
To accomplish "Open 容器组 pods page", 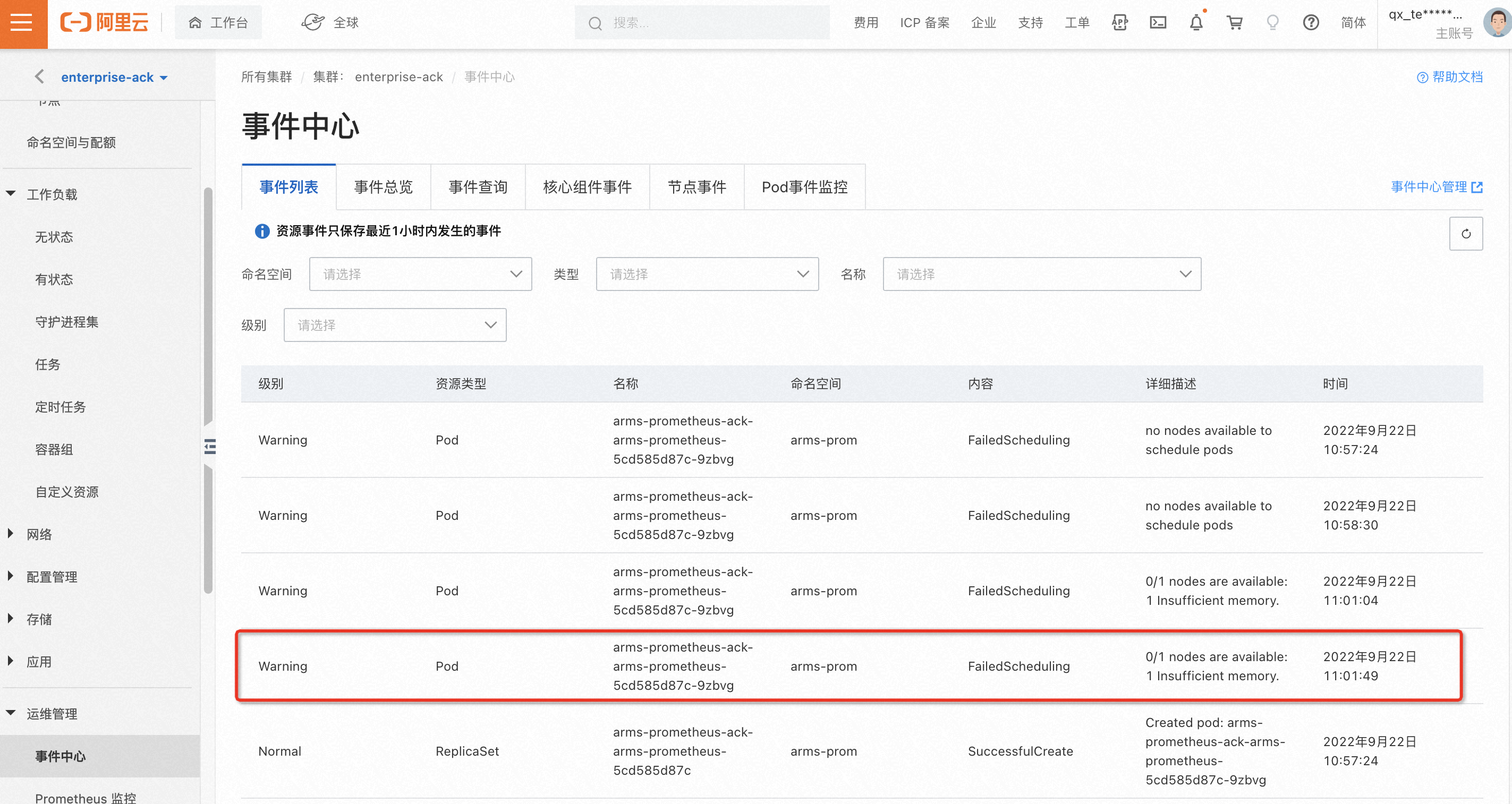I will pyautogui.click(x=54, y=450).
